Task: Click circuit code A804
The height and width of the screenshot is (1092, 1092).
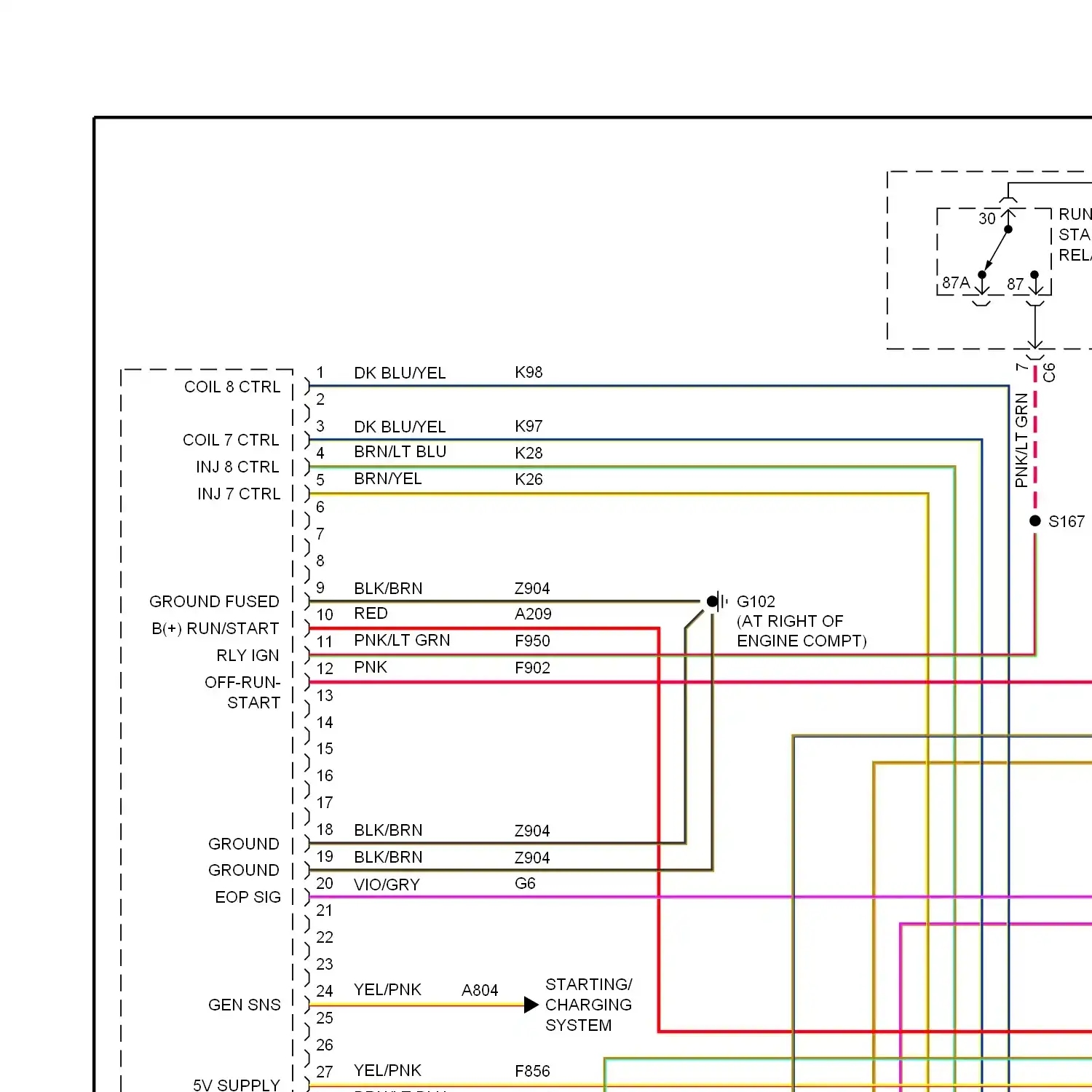Action: point(480,990)
